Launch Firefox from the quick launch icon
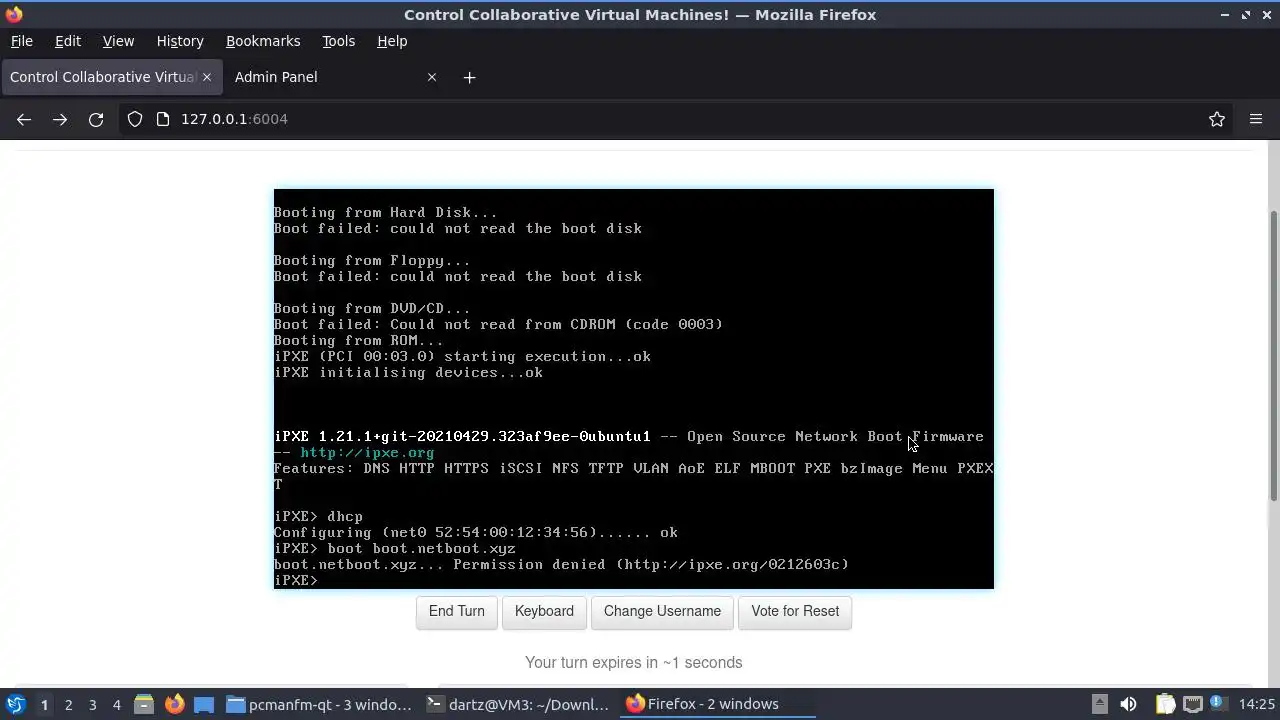Viewport: 1280px width, 720px height. pyautogui.click(x=174, y=704)
